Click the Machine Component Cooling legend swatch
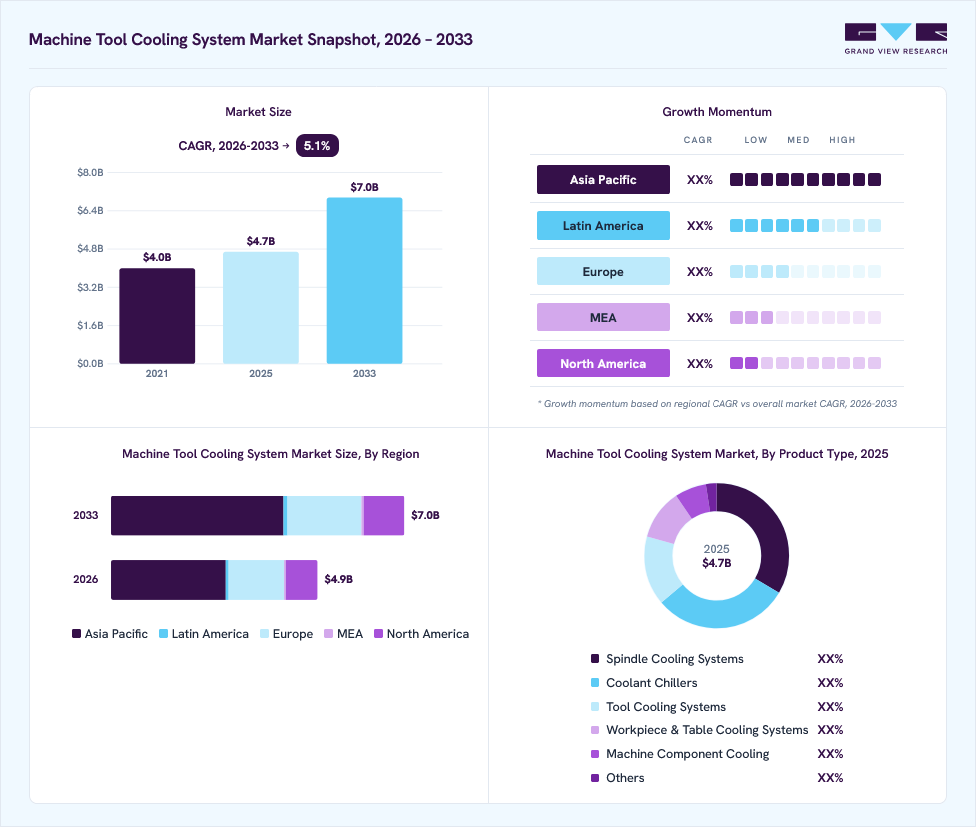The width and height of the screenshot is (976, 828). (595, 754)
